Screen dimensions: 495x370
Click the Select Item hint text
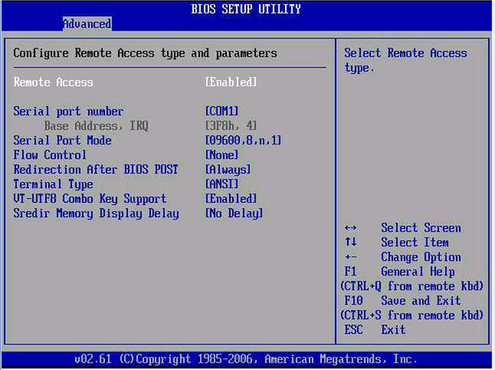coord(415,242)
